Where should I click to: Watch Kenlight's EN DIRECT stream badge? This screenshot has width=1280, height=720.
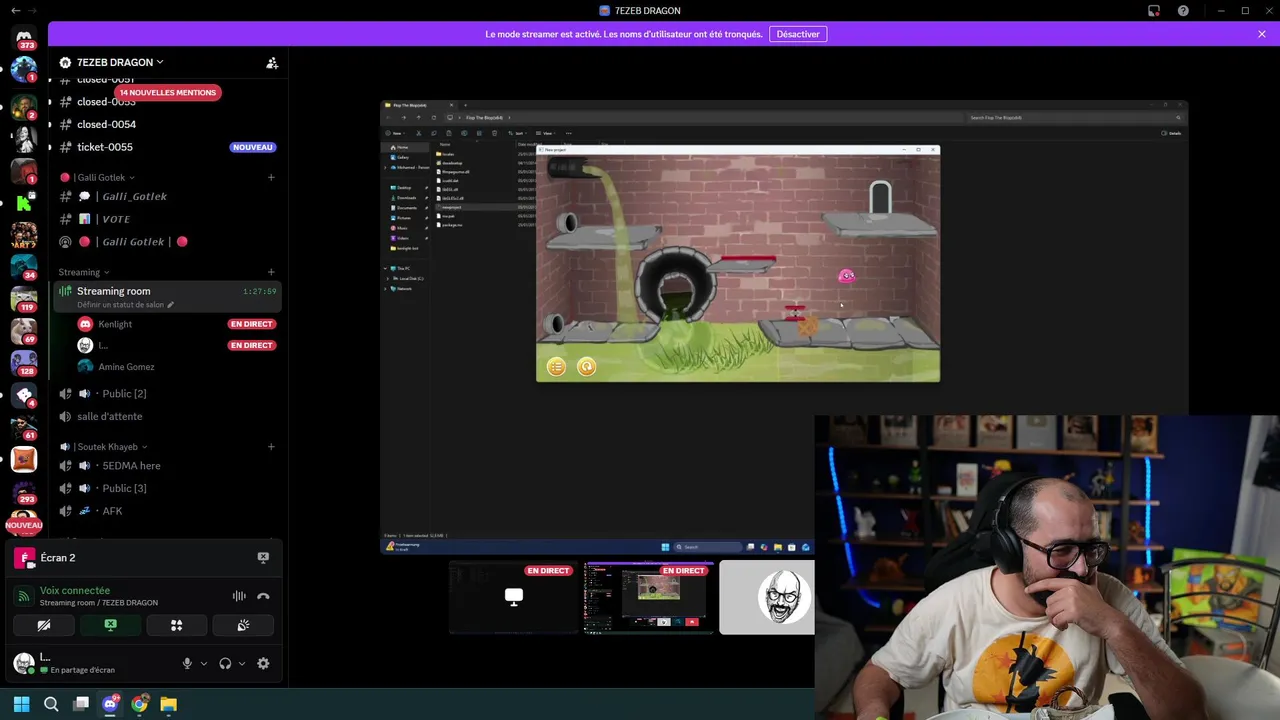(x=251, y=324)
